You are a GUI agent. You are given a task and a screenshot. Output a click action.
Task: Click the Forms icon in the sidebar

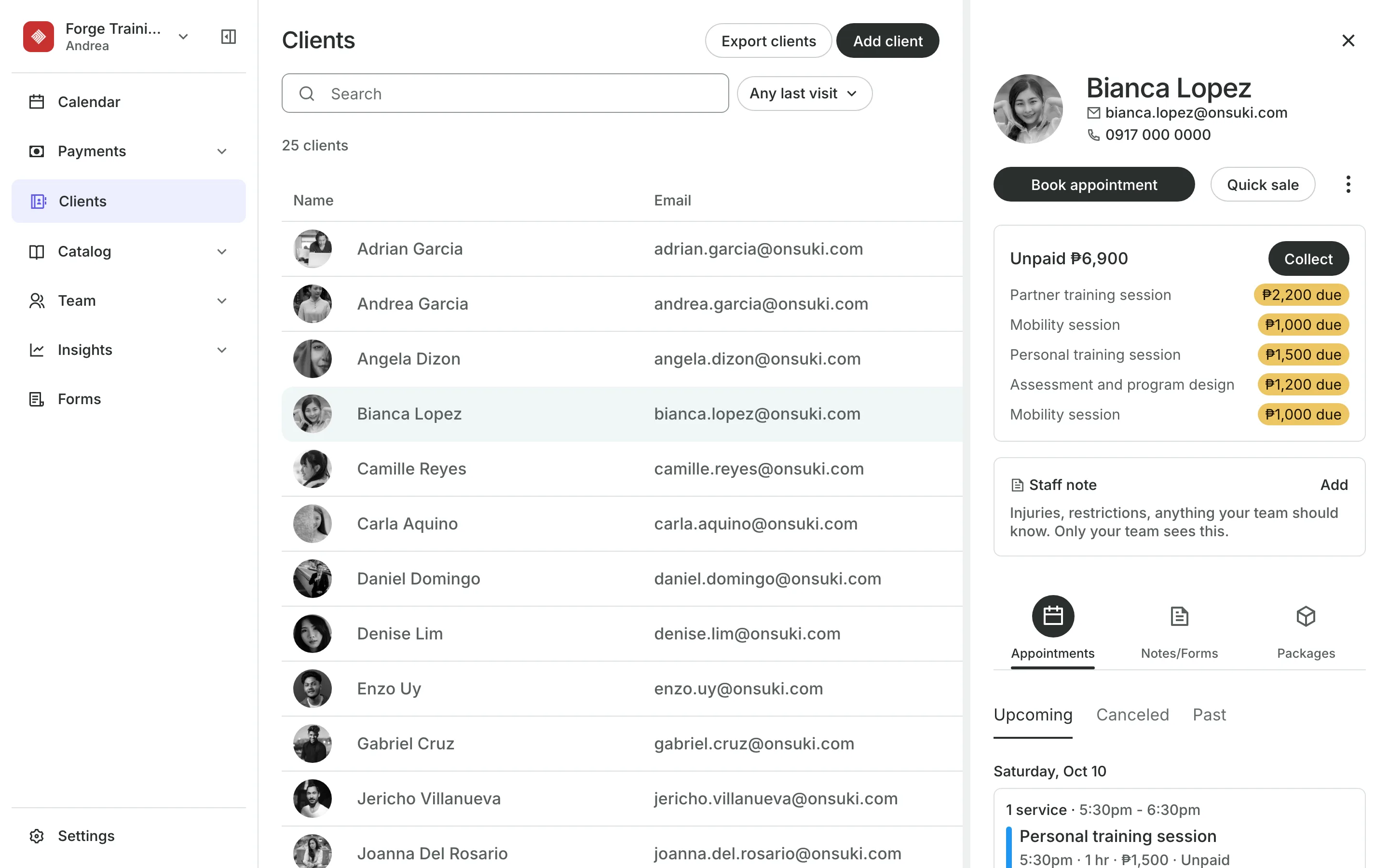[37, 399]
